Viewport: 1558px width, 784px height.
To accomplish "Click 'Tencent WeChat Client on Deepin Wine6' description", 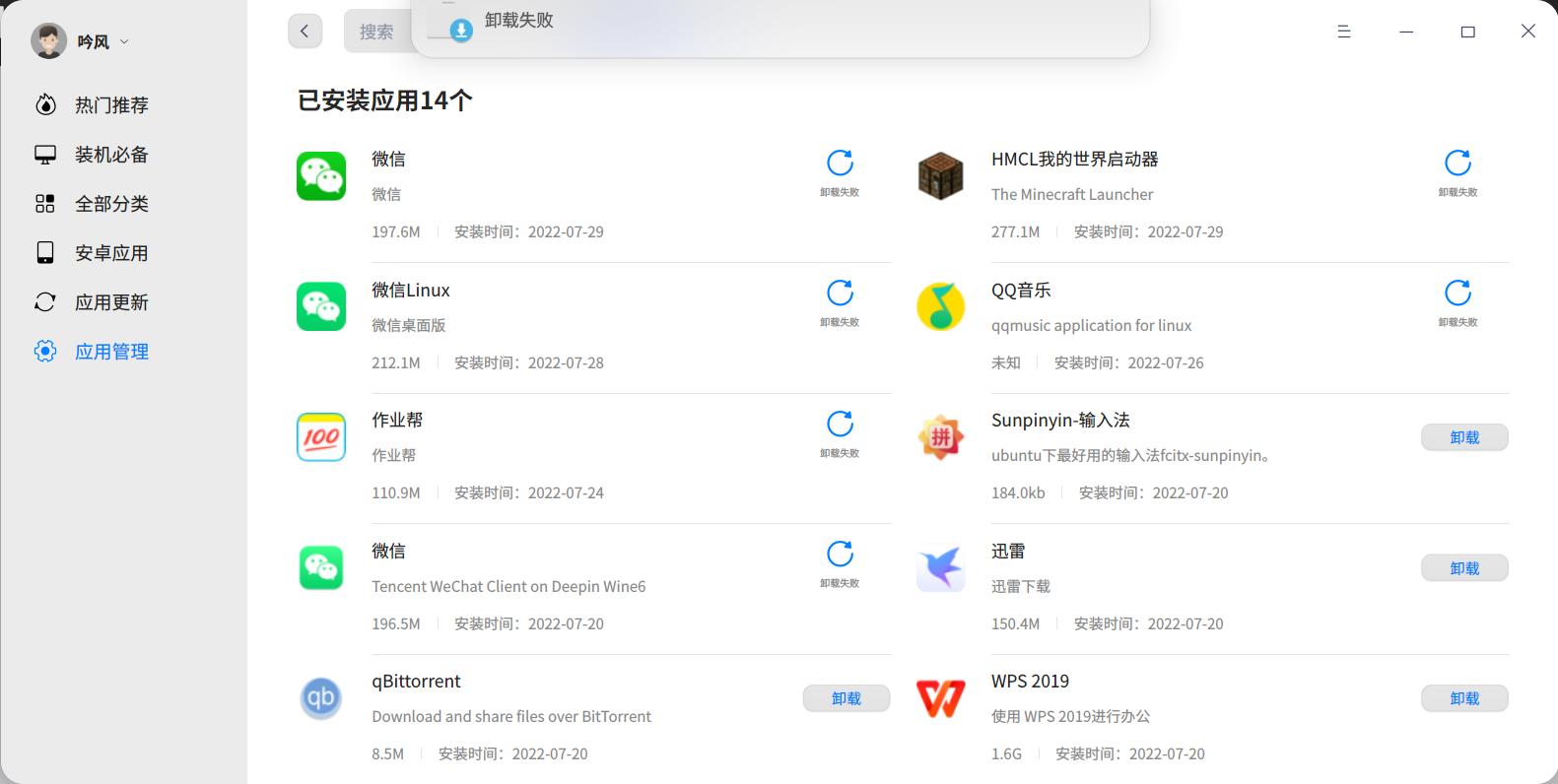I will 508,587.
